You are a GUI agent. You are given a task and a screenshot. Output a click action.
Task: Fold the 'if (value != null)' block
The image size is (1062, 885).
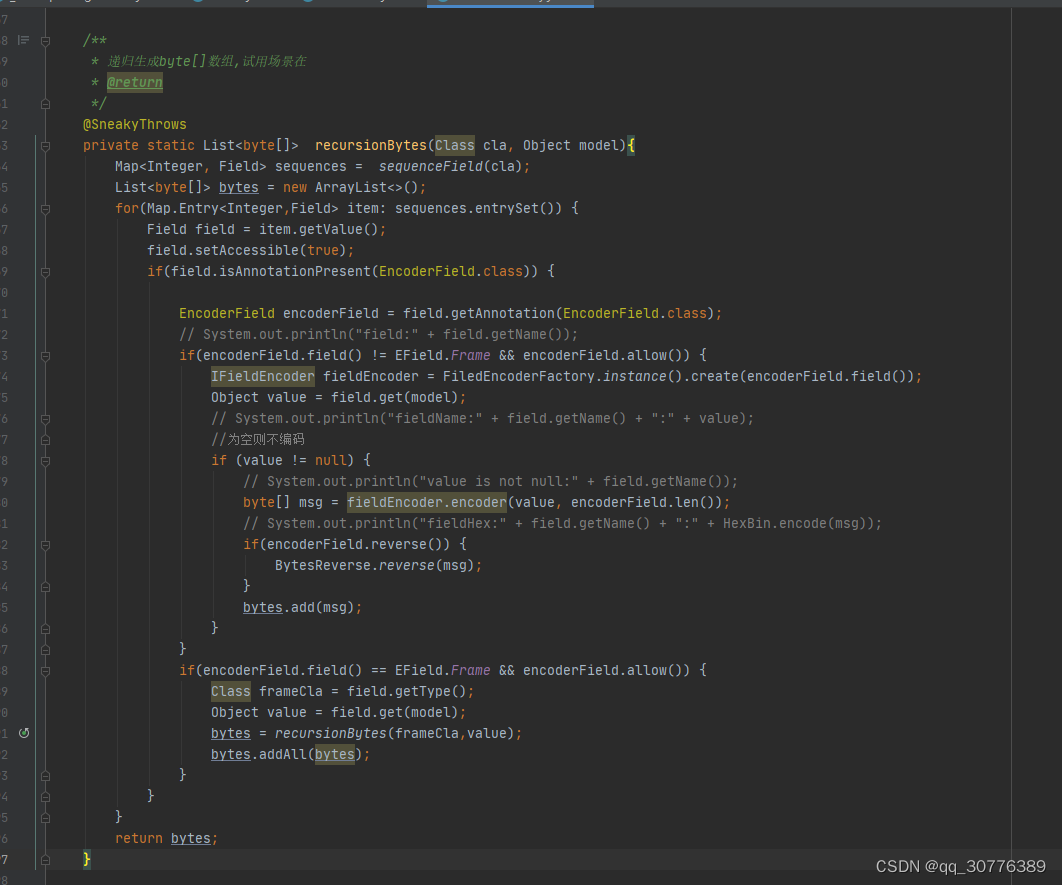pos(45,461)
